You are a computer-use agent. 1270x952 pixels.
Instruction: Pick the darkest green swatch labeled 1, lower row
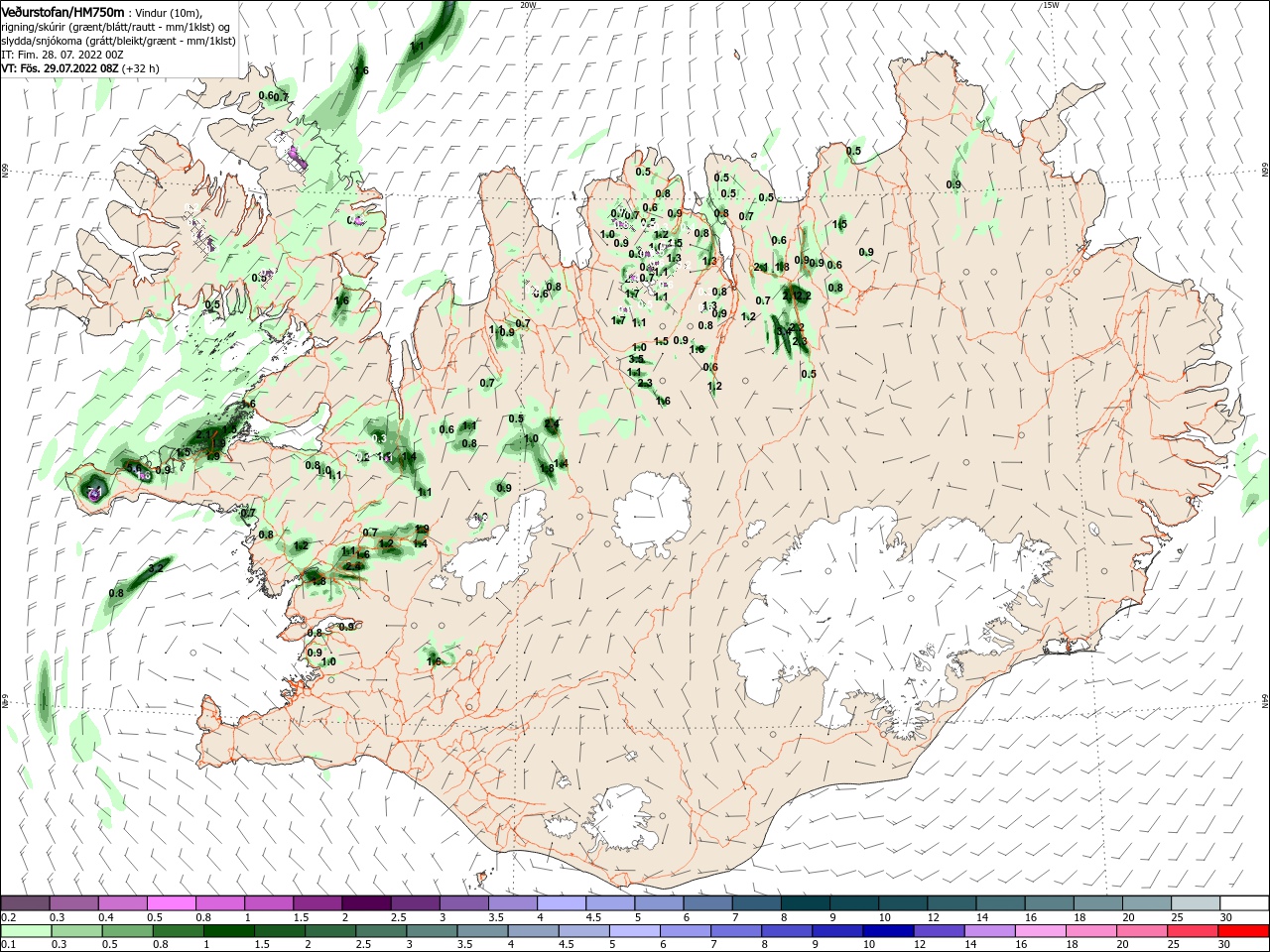point(229,931)
